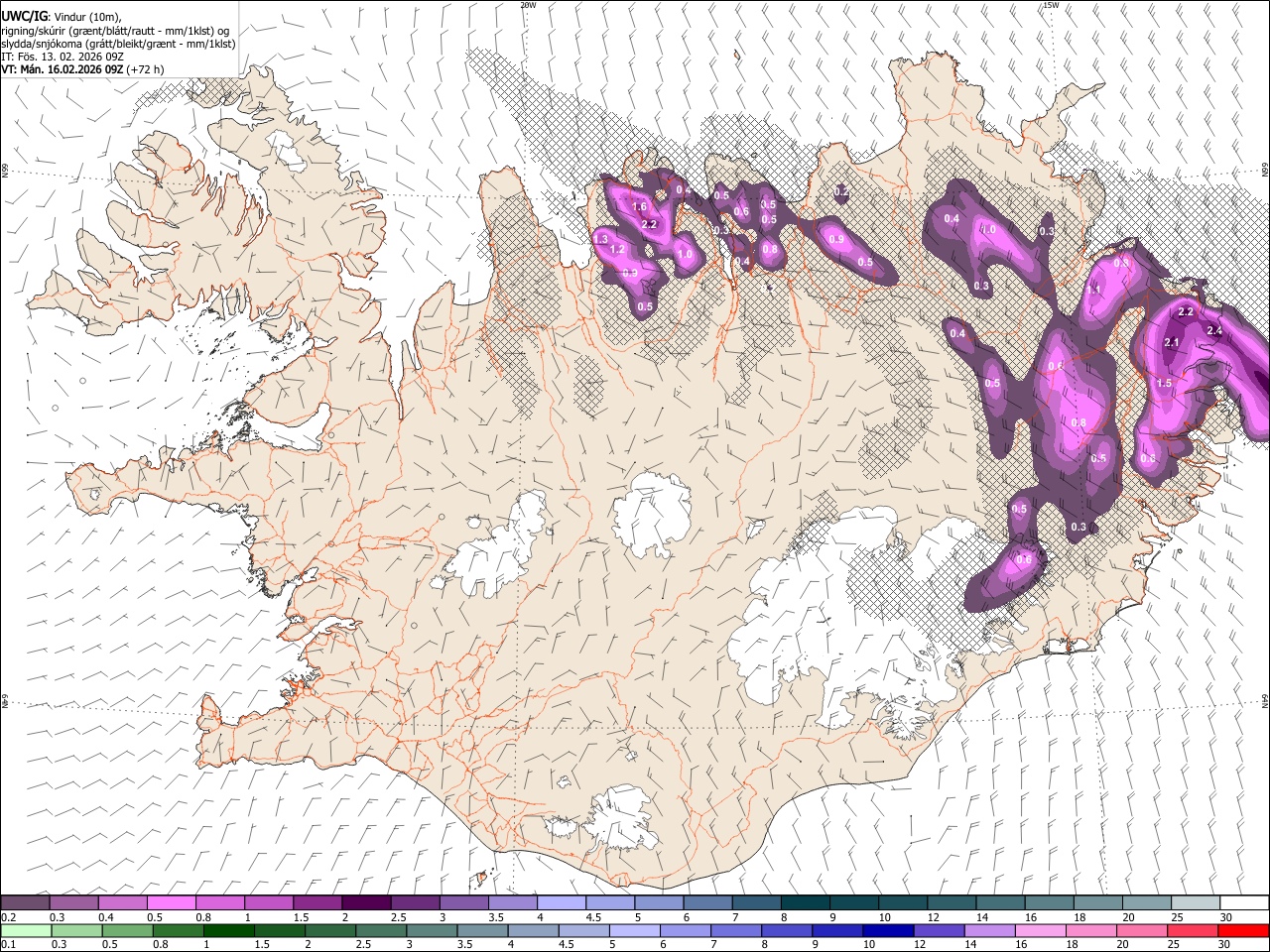Click the 0.1 legend label
The height and width of the screenshot is (952, 1270).
[8, 945]
